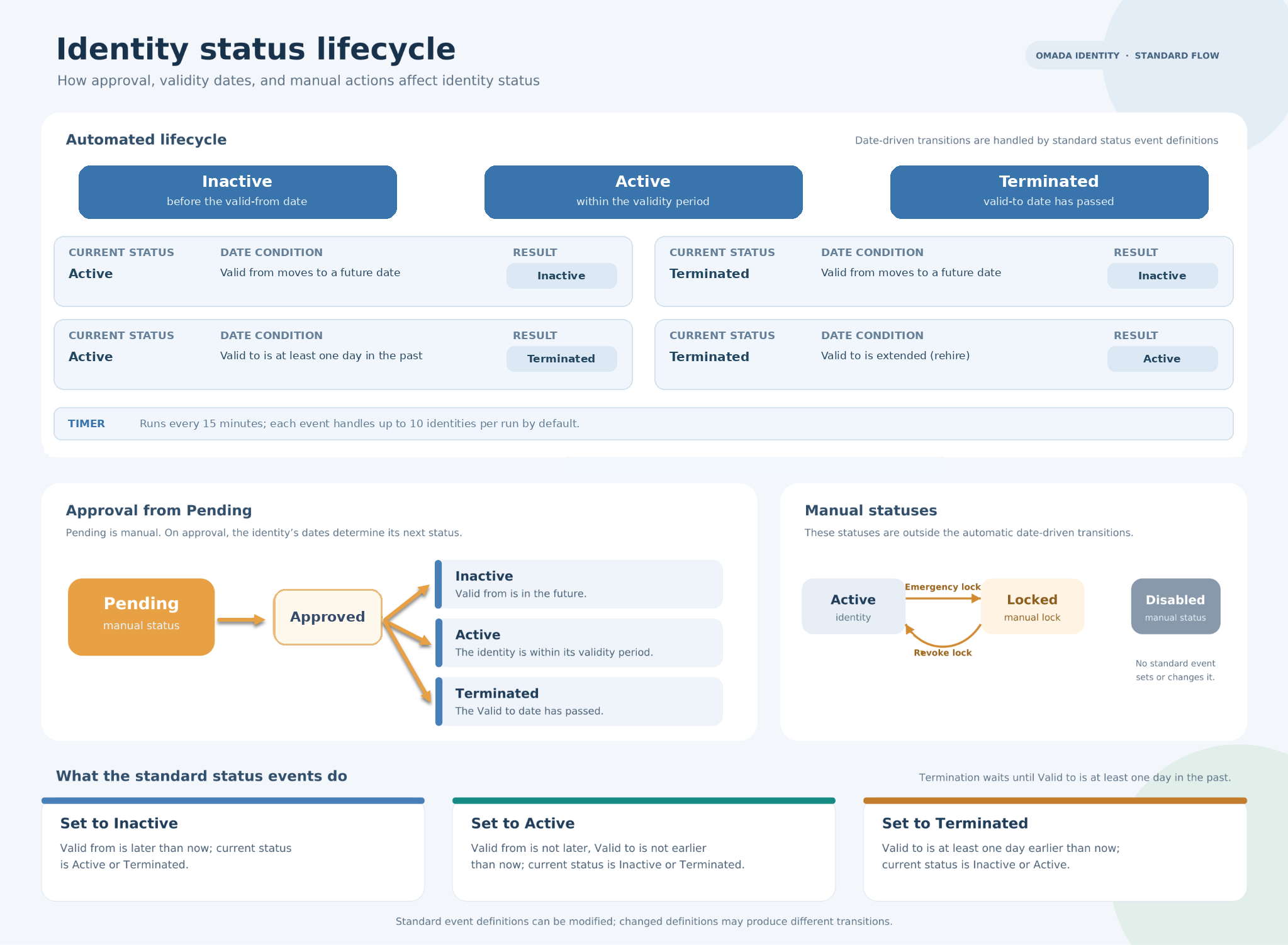Open the 'Set to Terminated' card
1288x945 pixels.
click(1055, 849)
